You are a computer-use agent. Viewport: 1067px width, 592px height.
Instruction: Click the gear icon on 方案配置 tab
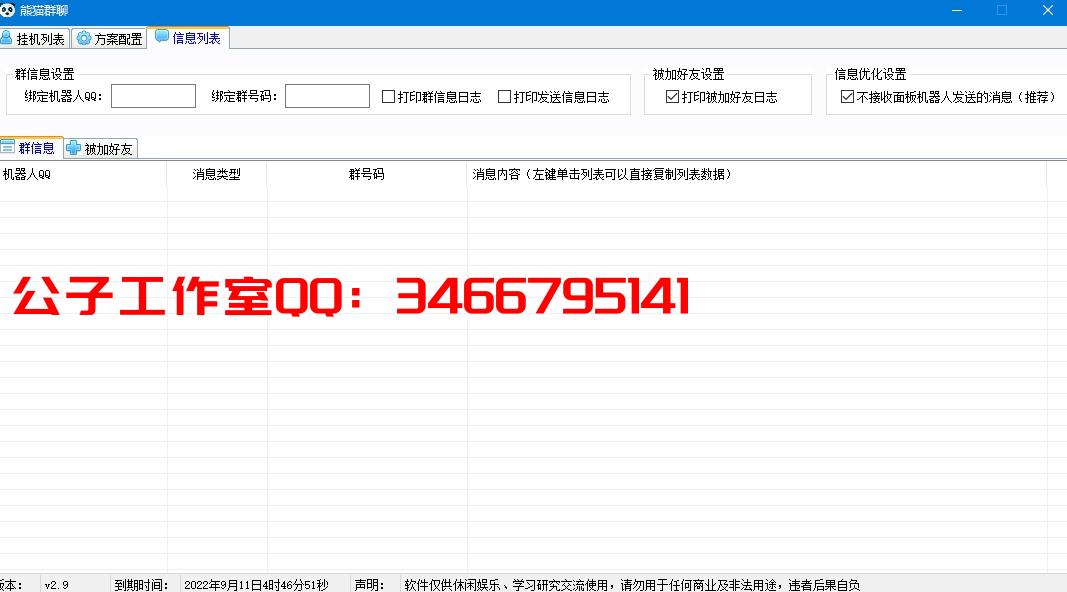tap(84, 38)
